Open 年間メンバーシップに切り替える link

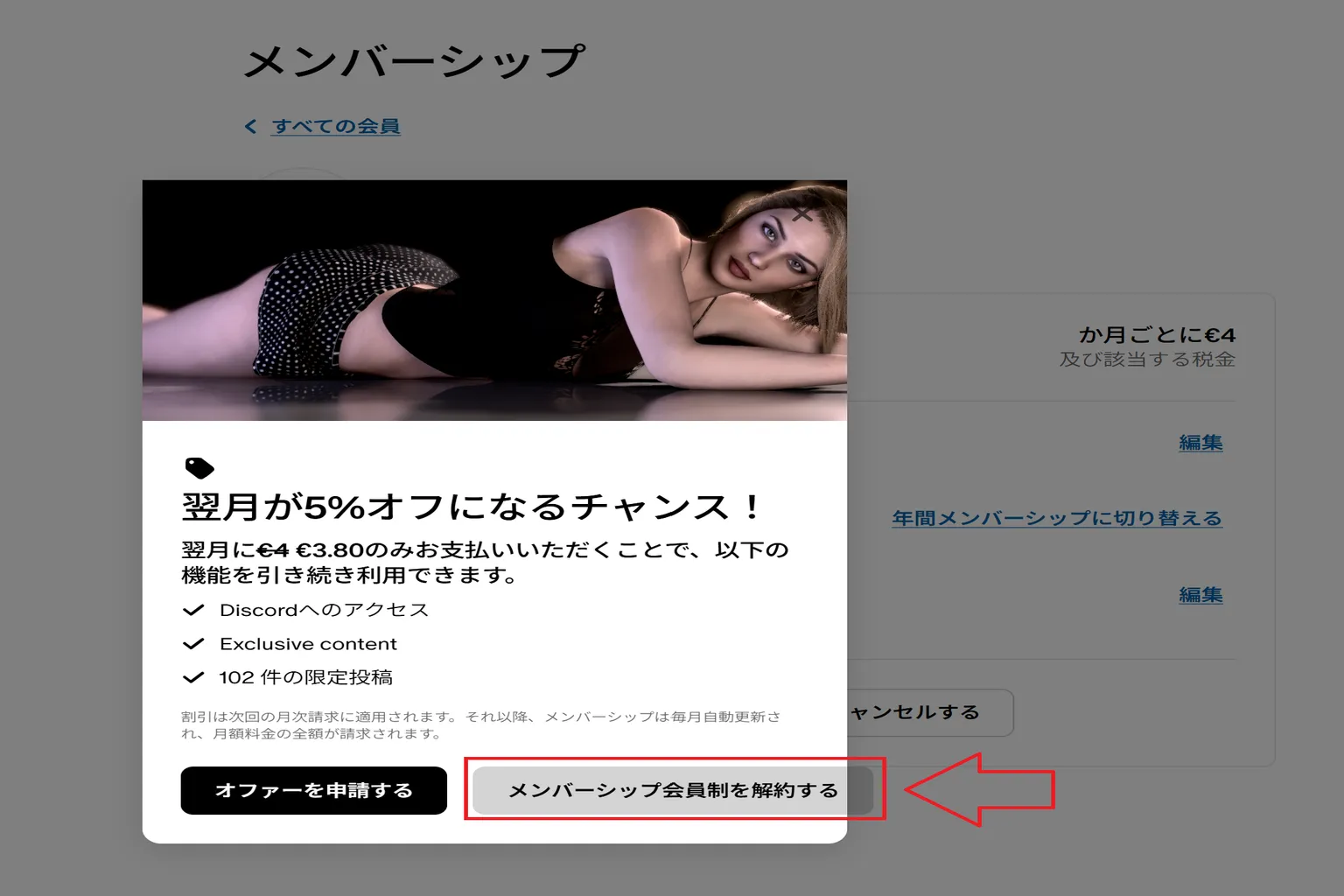tap(1056, 518)
